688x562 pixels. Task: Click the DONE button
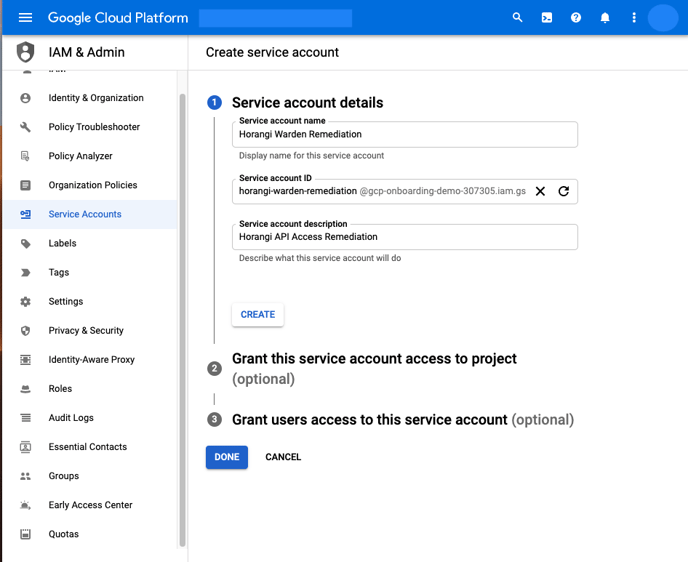coord(227,457)
